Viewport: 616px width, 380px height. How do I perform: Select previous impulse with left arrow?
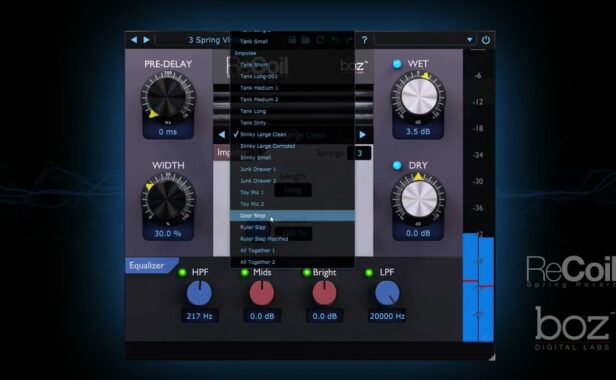pos(222,134)
